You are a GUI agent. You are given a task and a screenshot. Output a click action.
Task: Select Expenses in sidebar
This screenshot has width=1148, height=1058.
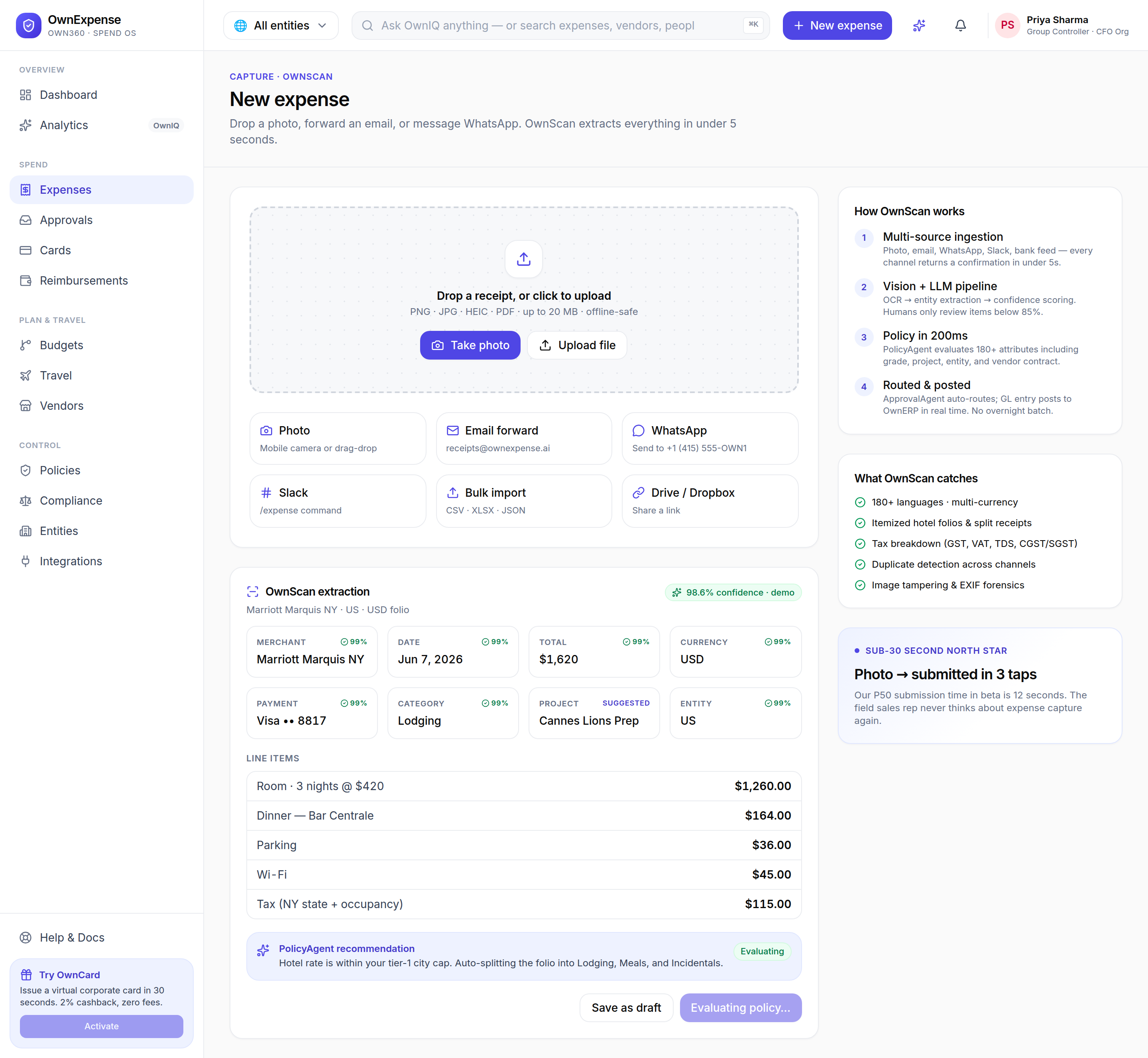click(101, 190)
